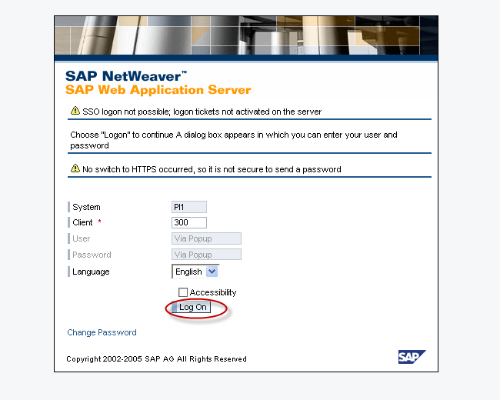This screenshot has height=400, width=500.
Task: Click the HTTPS warning triangle icon
Action: pyautogui.click(x=75, y=168)
